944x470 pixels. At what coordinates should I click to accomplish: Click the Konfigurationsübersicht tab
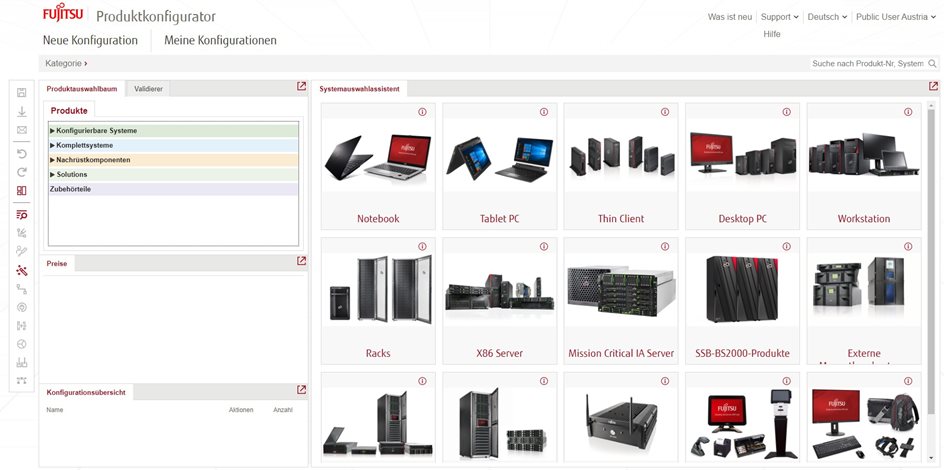pyautogui.click(x=86, y=392)
